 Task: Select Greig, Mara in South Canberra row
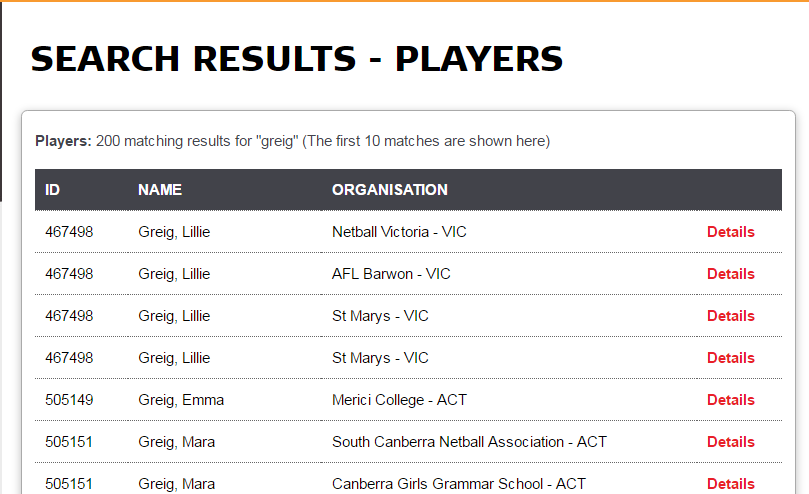click(176, 442)
